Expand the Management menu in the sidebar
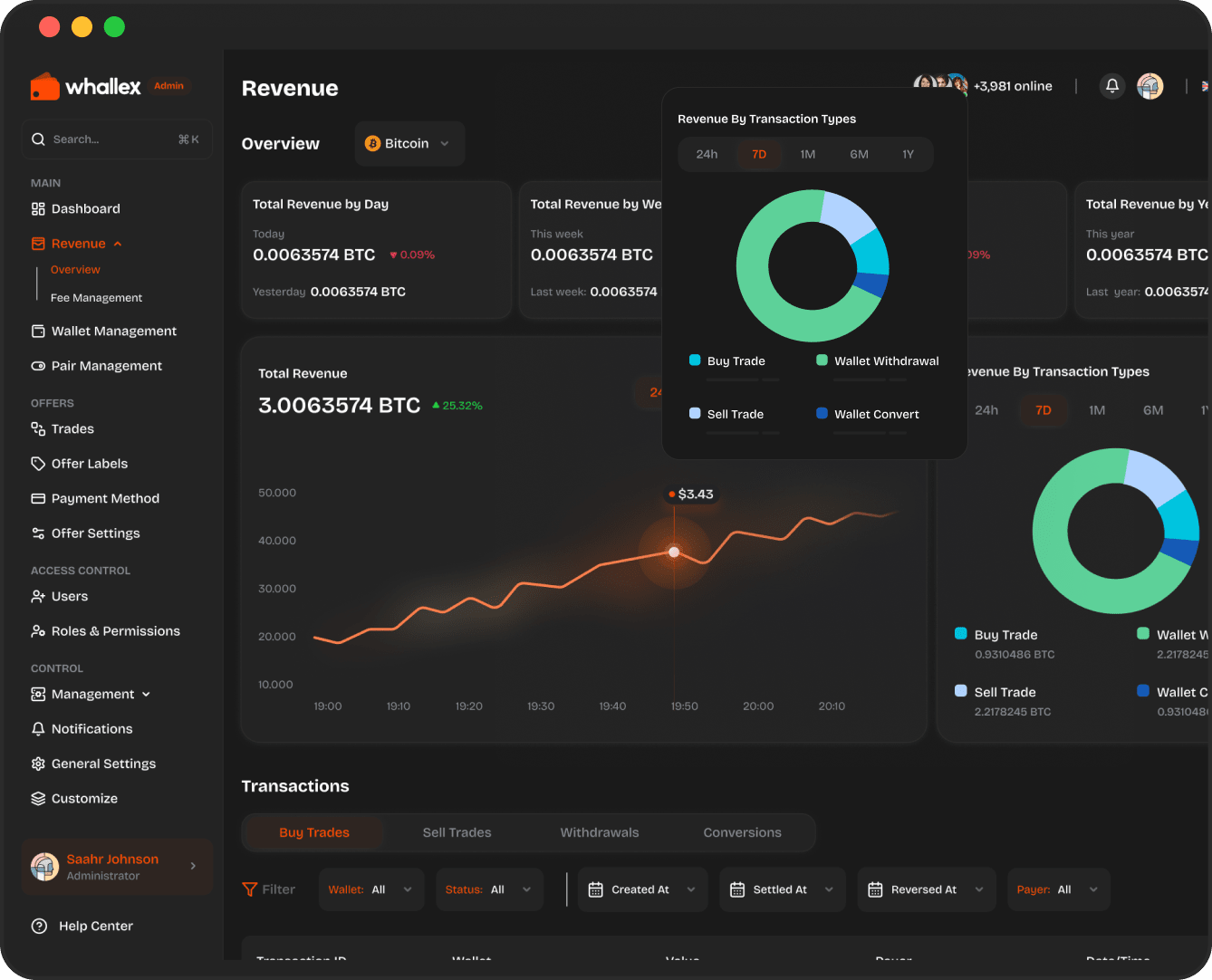 tap(91, 694)
